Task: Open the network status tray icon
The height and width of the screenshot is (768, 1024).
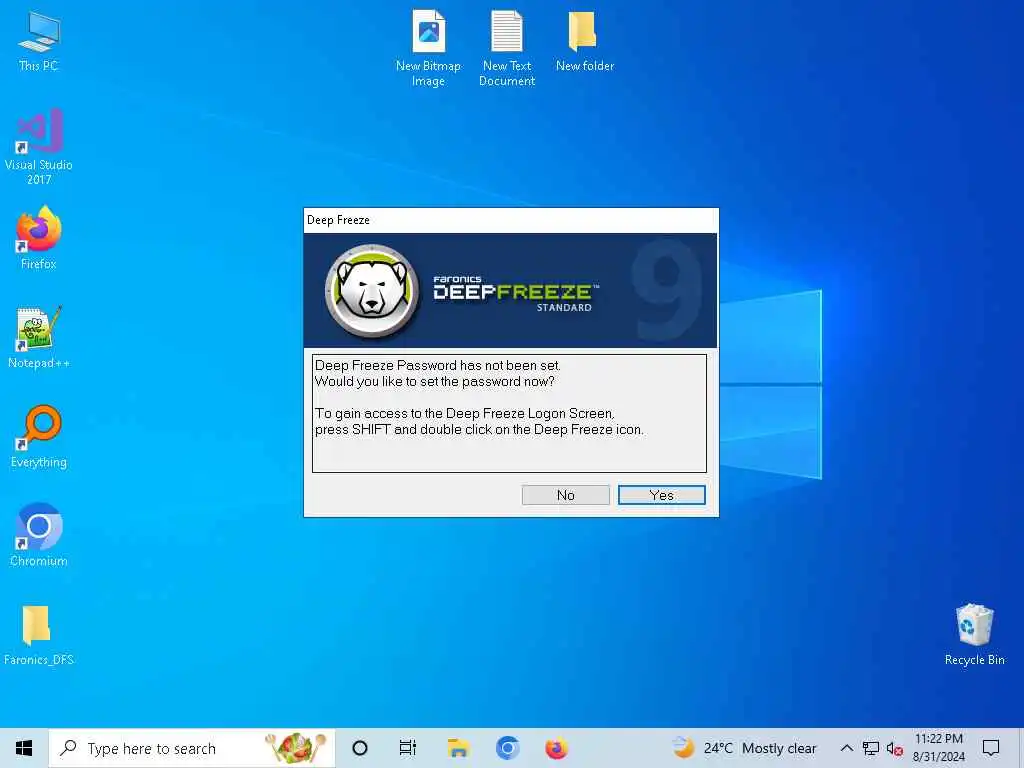Action: (x=871, y=748)
